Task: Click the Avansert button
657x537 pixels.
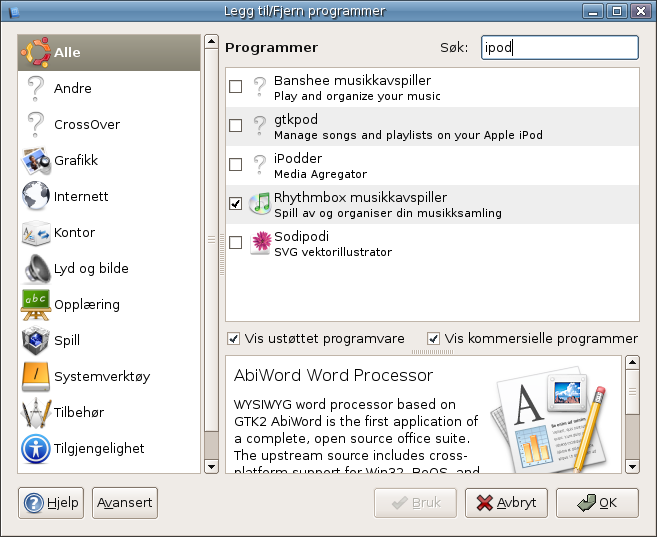Action: (125, 503)
